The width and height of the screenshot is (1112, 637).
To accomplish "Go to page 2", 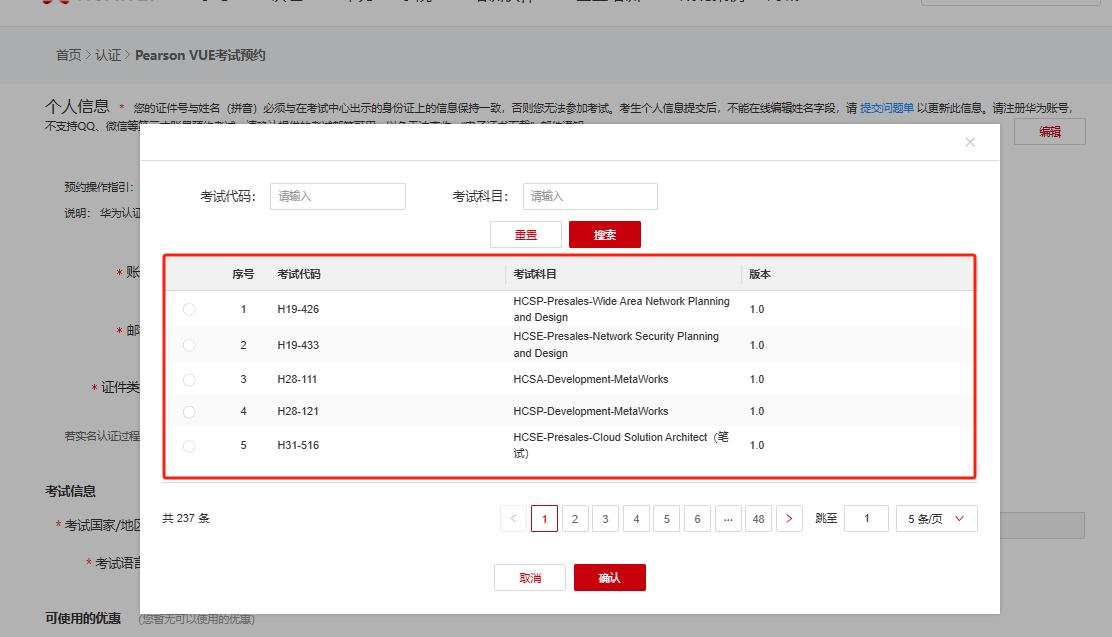I will pos(575,519).
